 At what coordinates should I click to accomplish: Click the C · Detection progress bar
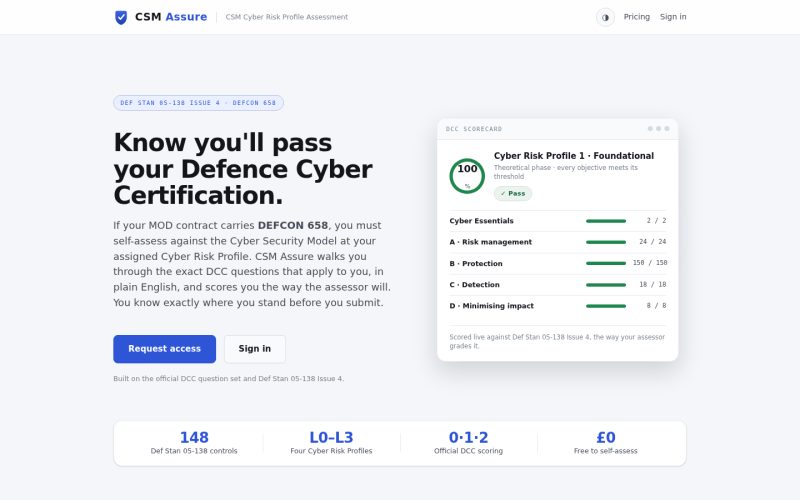point(606,285)
